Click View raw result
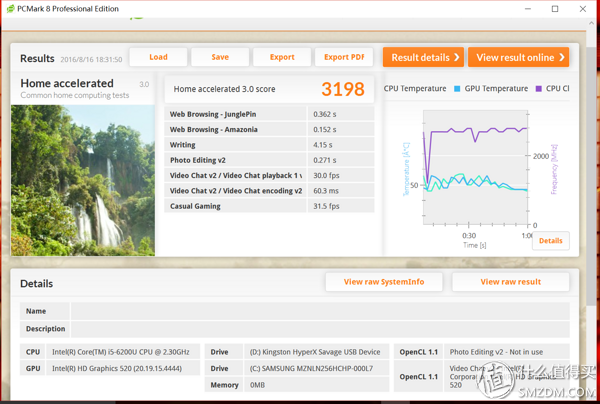Viewport: 600px width, 404px height. tap(510, 282)
